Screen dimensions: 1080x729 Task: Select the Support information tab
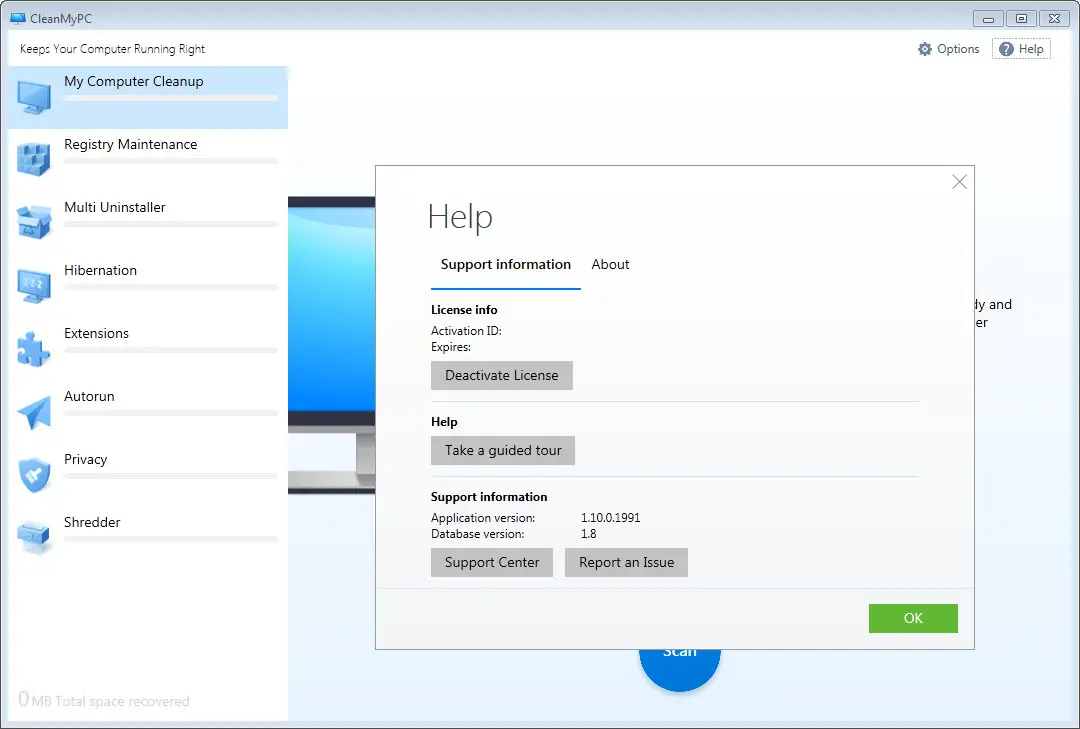tap(506, 265)
